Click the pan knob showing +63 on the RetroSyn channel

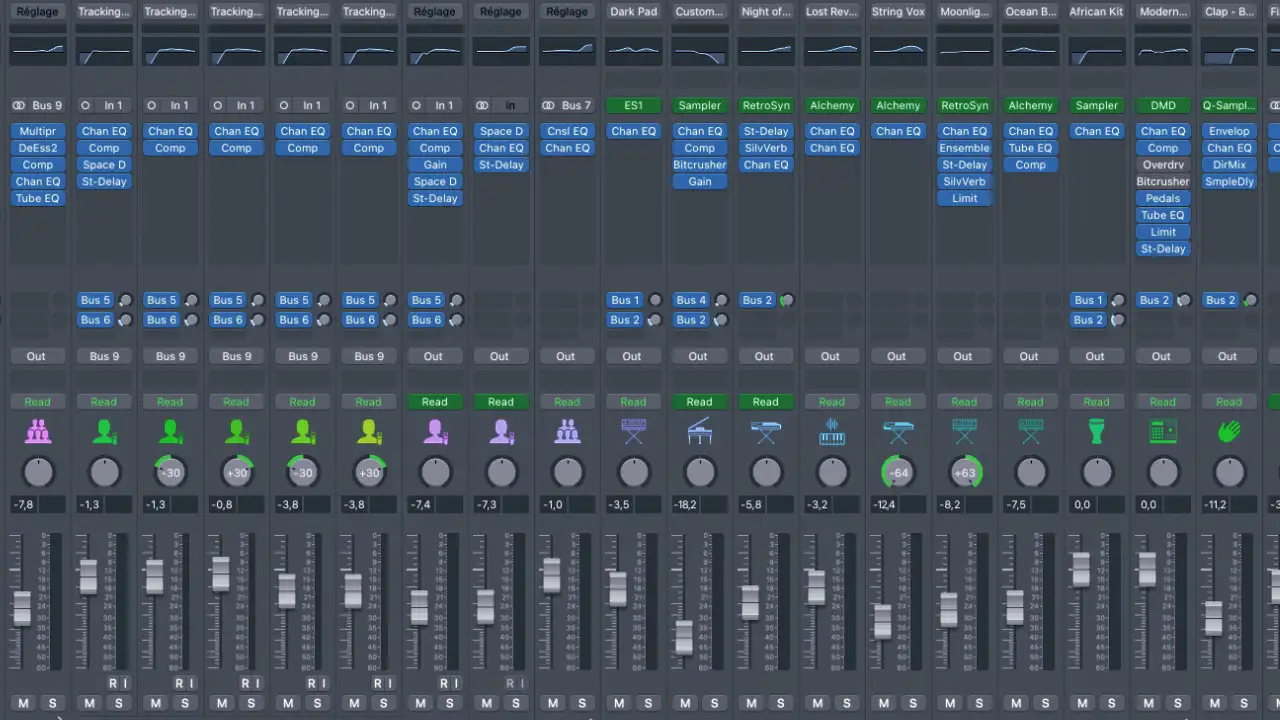click(964, 472)
